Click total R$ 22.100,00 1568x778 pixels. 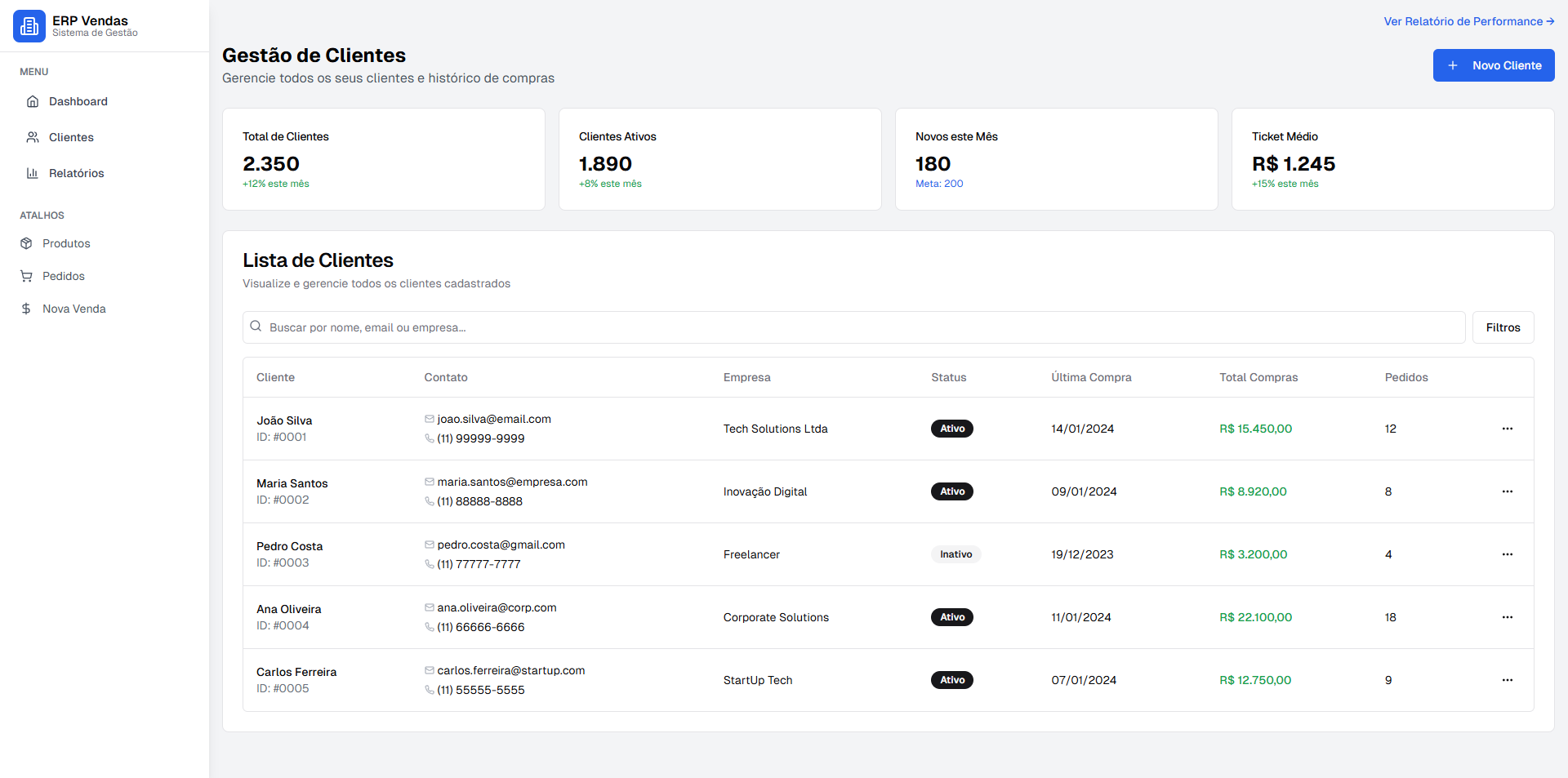pos(1255,617)
